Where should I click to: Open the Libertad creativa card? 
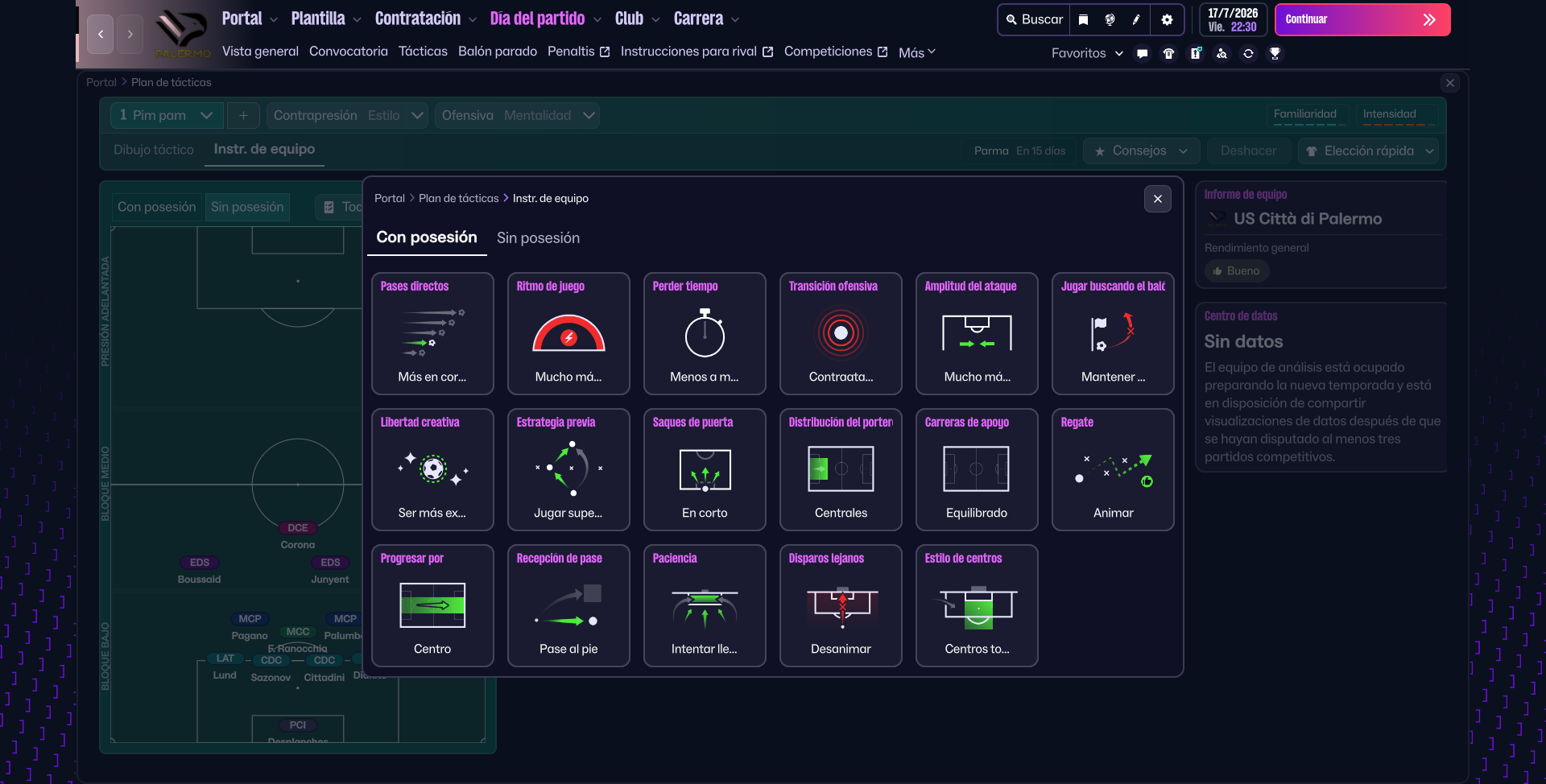432,469
